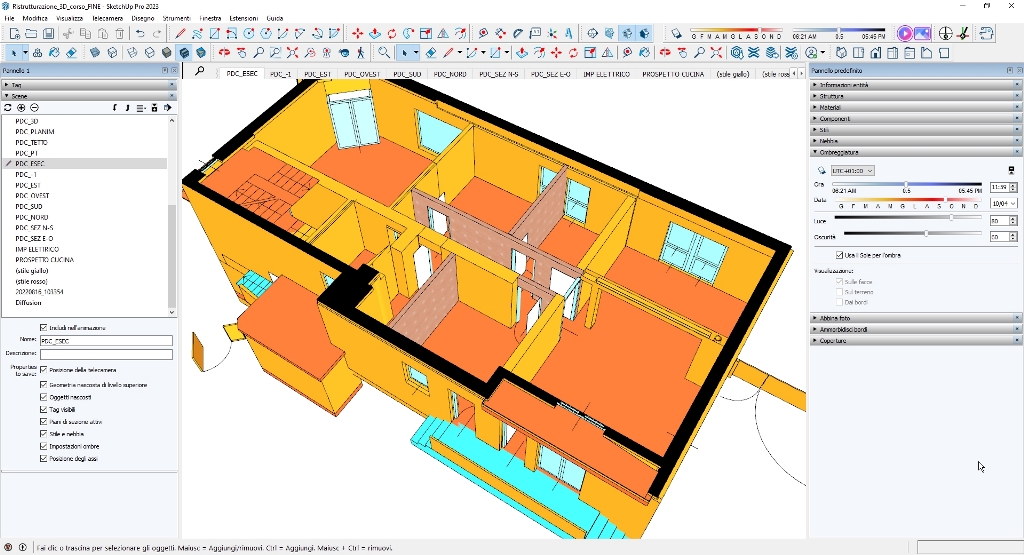
Task: Click the Open folder icon in toolbar
Action: (31, 33)
